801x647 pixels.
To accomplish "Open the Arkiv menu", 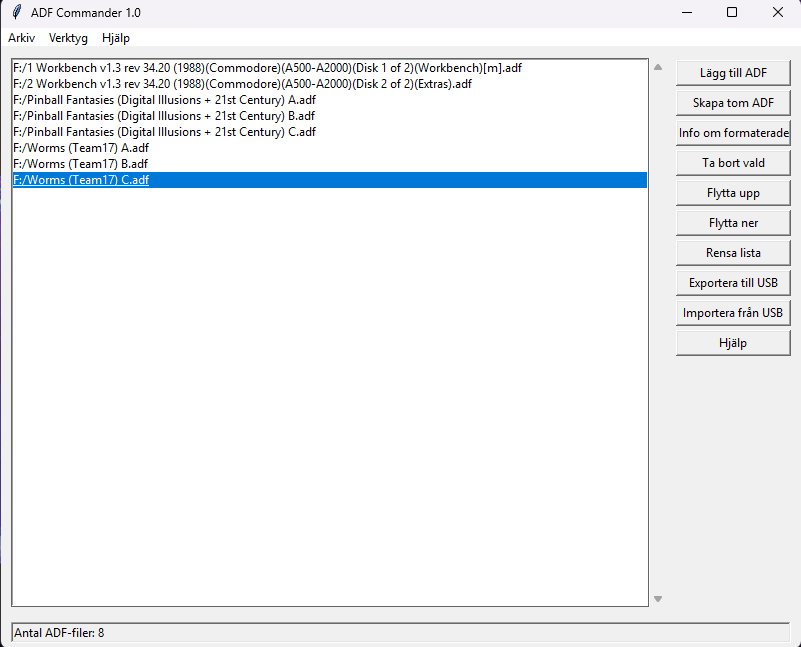I will coord(21,38).
